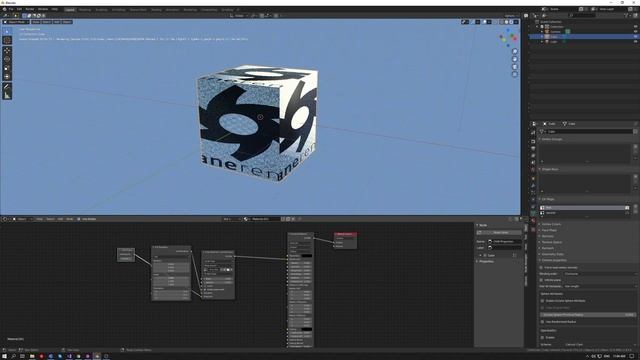Select the Measure tool

7,96
